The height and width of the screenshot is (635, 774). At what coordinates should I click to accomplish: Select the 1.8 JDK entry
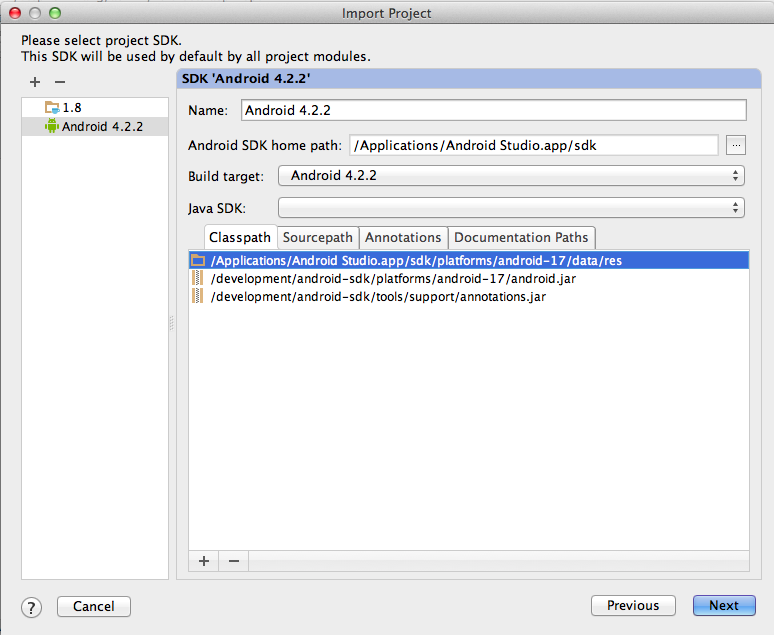(x=95, y=107)
